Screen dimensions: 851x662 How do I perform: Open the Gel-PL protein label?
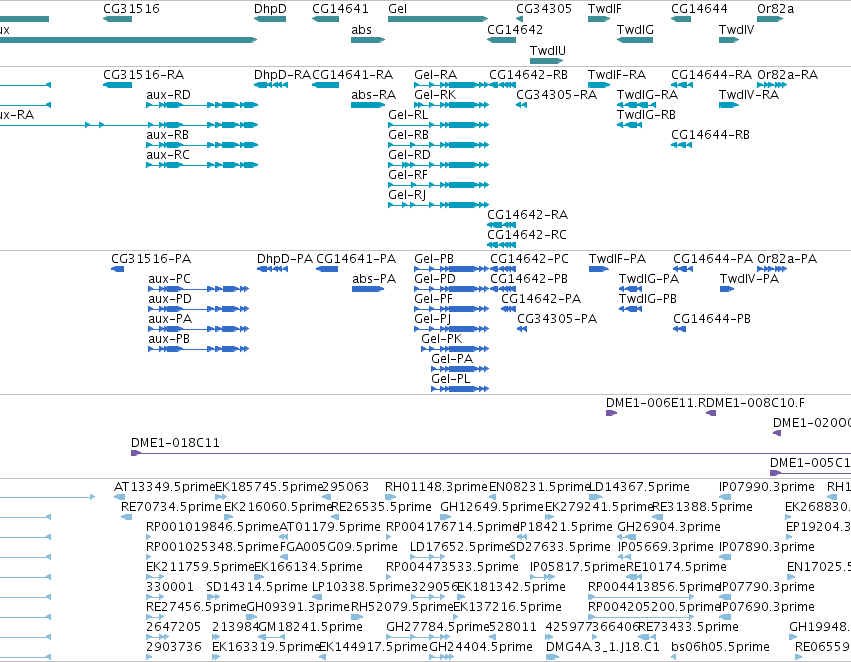pos(450,379)
